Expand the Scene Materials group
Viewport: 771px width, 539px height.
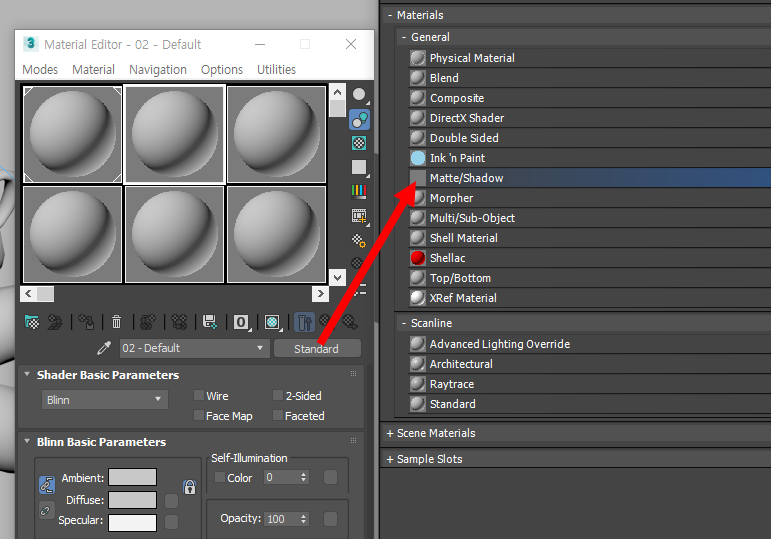[x=390, y=433]
